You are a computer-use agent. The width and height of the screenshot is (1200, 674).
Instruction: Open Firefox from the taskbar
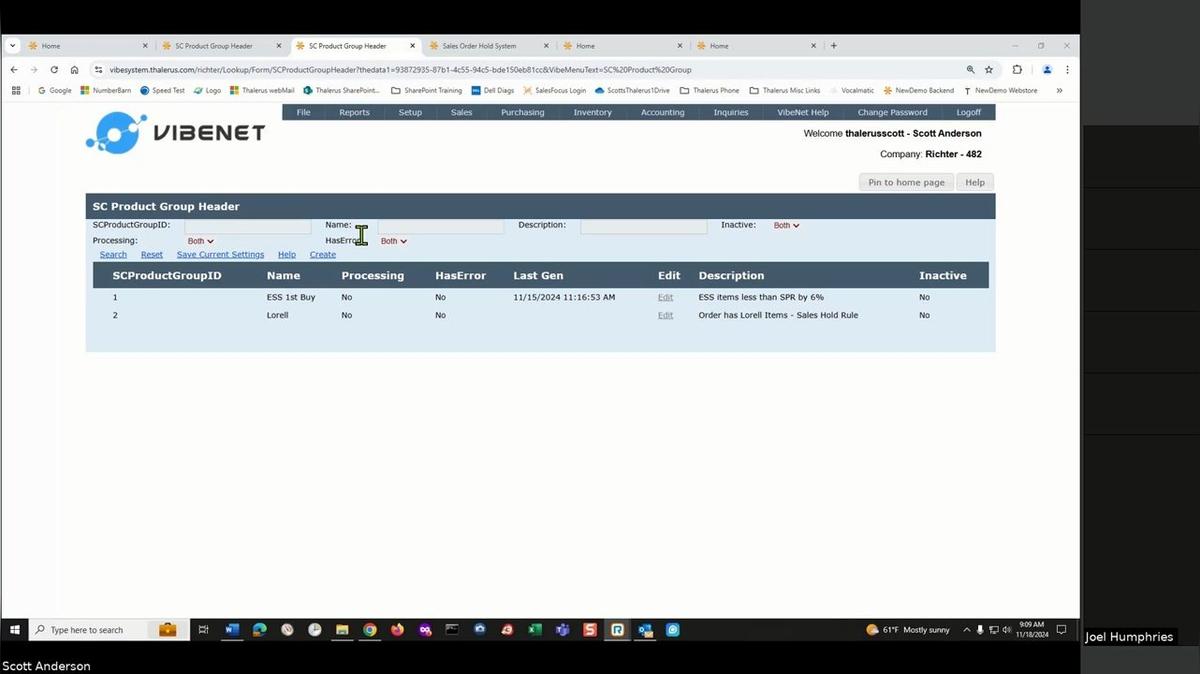tap(397, 630)
